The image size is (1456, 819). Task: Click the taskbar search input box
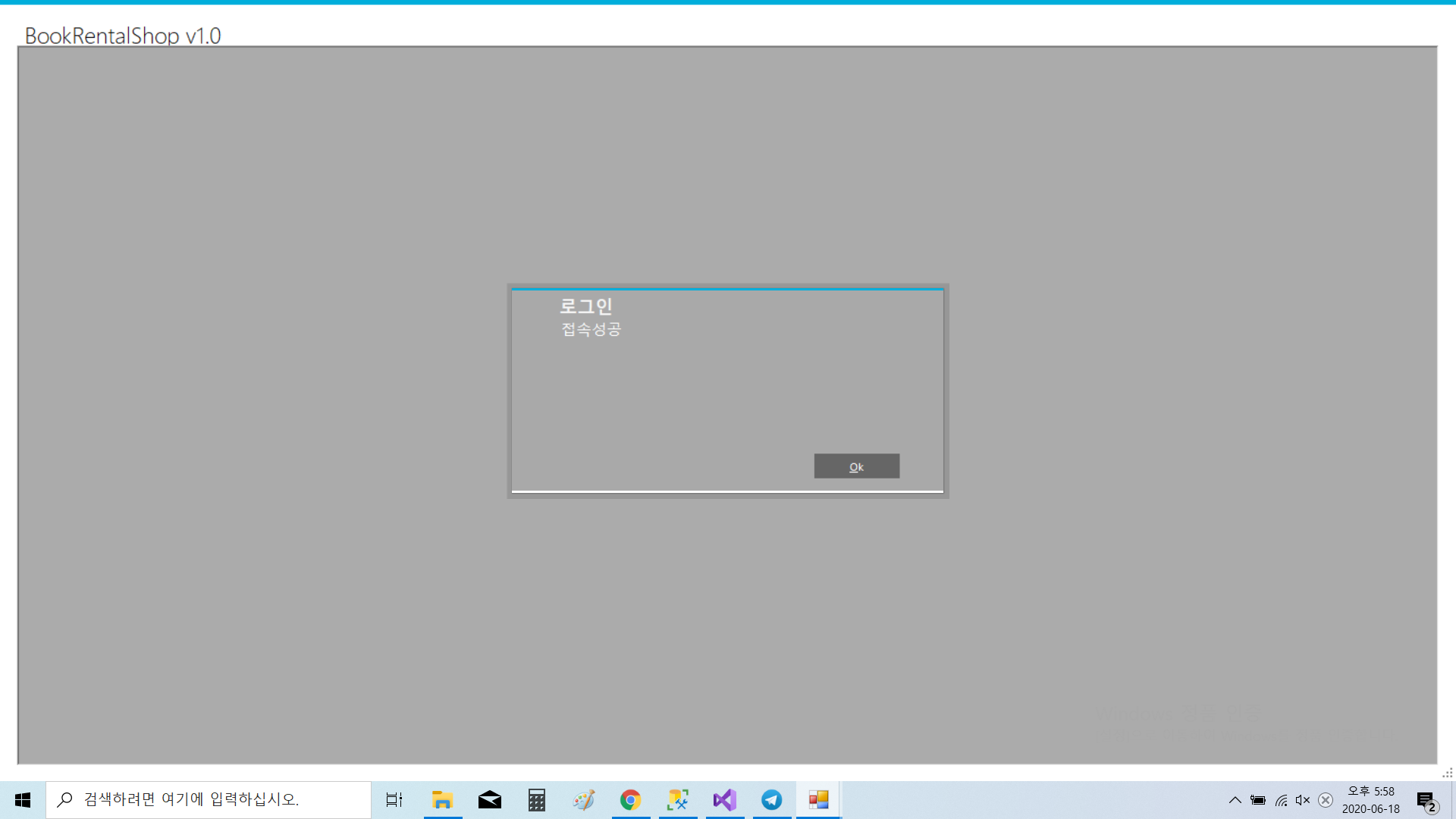click(209, 800)
